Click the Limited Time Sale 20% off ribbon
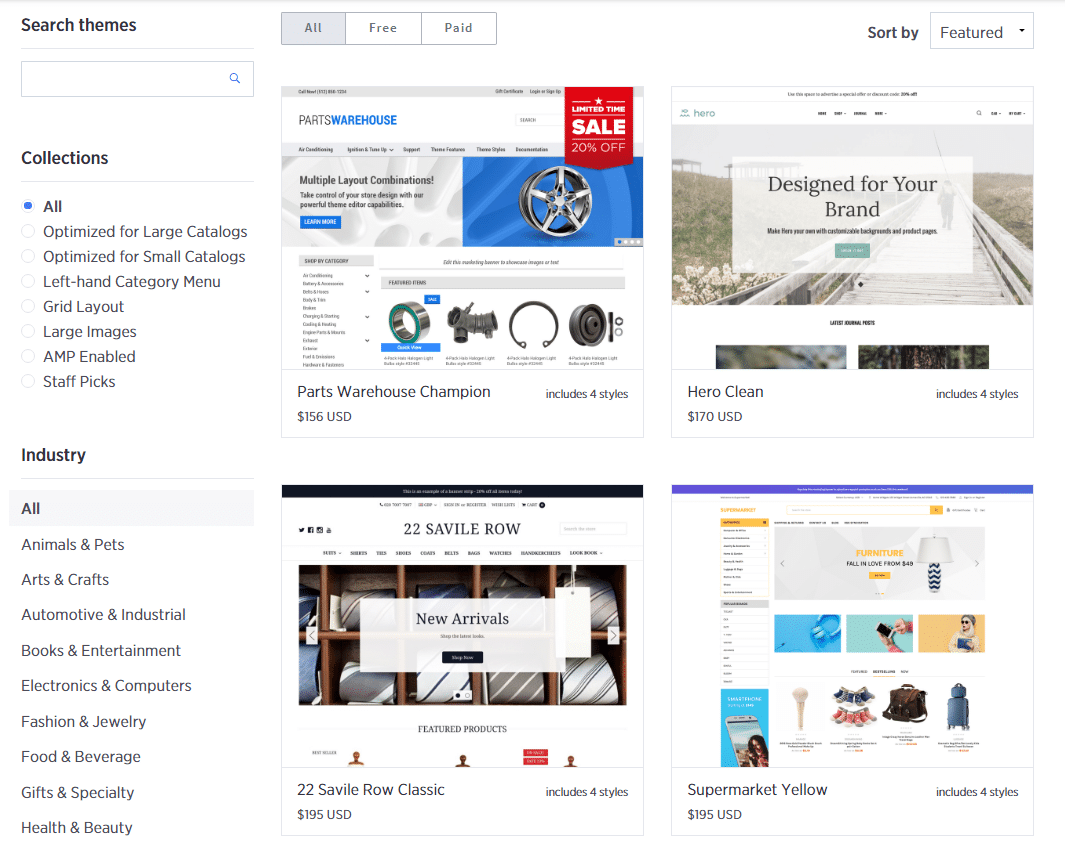Viewport: 1065px width, 846px height. pos(598,126)
